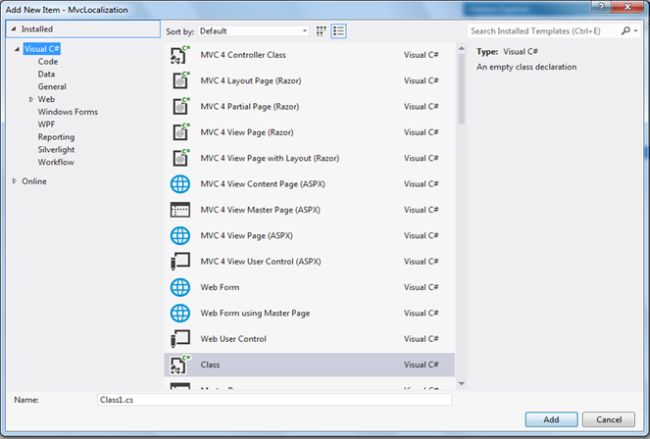Viewport: 650px width, 439px height.
Task: Click the View User Control (ASPX) icon
Action: 180,262
